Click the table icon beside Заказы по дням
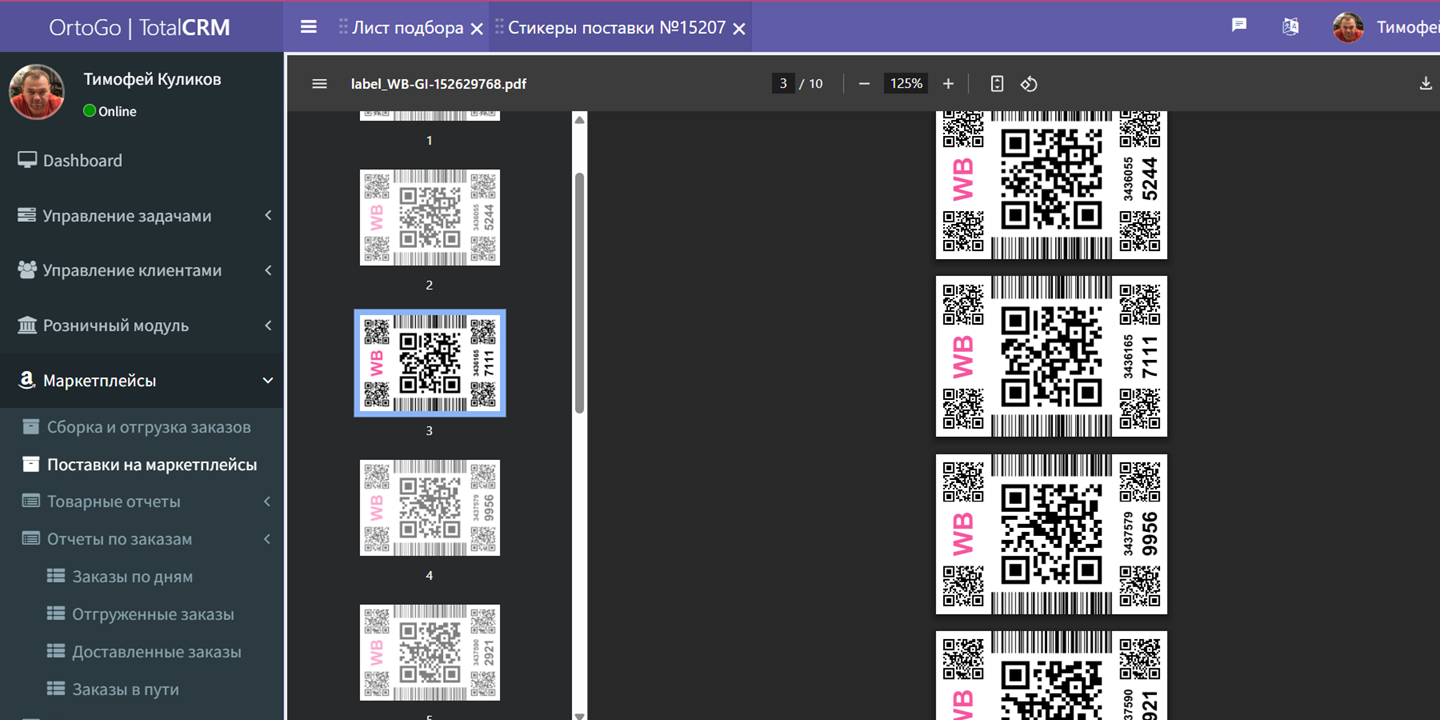This screenshot has width=1440, height=720. (x=55, y=576)
